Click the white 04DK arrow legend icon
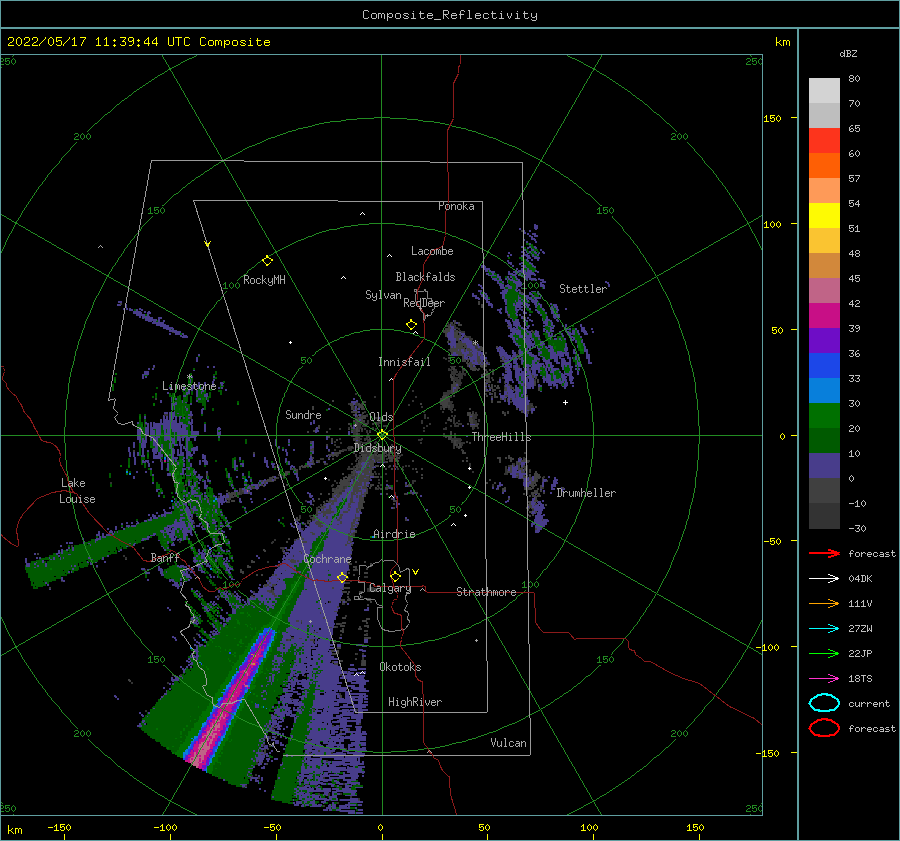The height and width of the screenshot is (841, 900). 824,578
